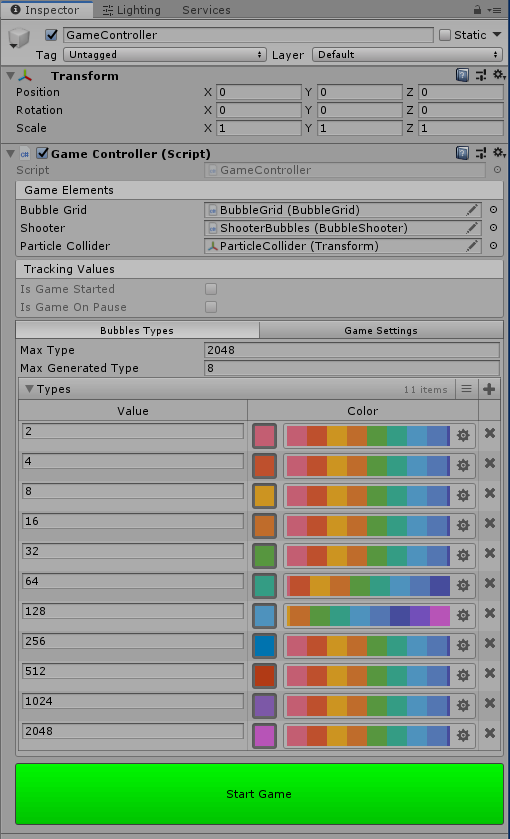
Task: Open Game Controller script help icon
Action: [x=462, y=154]
